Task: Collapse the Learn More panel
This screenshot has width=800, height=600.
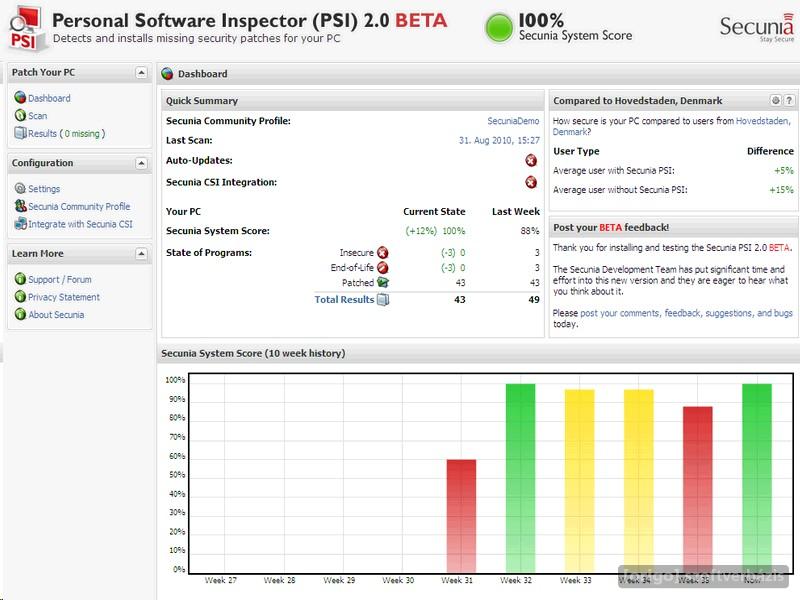Action: pos(141,254)
